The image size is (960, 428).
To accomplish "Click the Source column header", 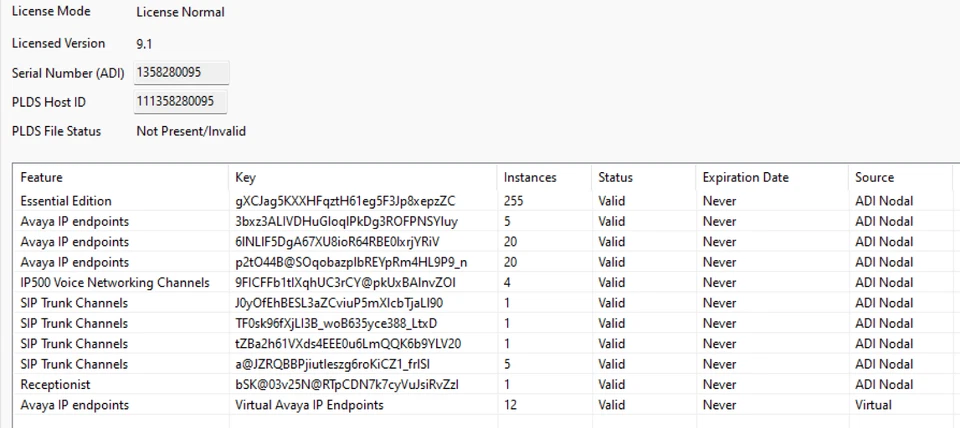I will coord(874,178).
